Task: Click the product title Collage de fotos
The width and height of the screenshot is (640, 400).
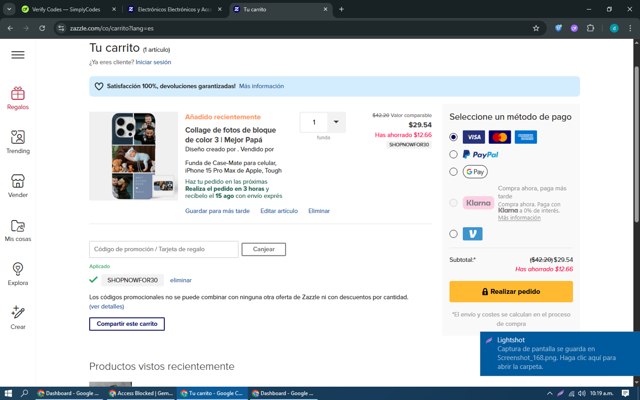Action: [231, 135]
